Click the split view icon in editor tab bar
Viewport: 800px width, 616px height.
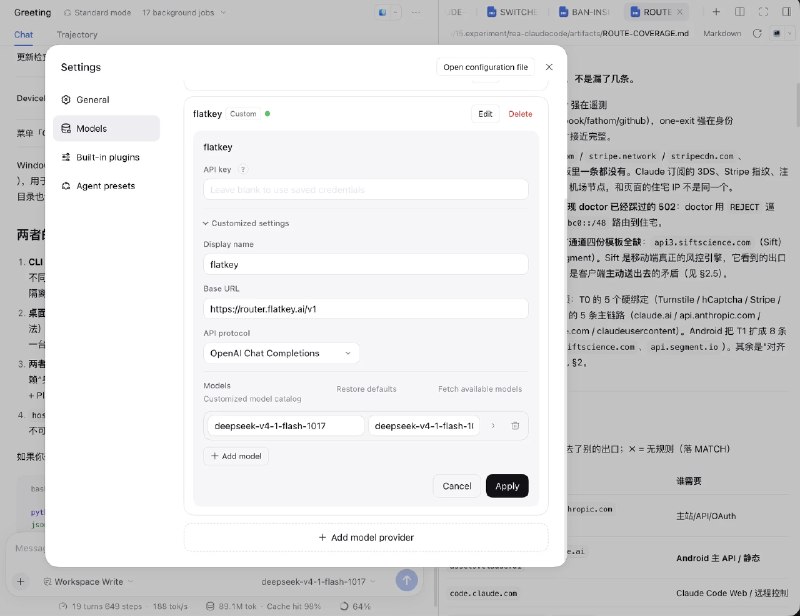[740, 12]
